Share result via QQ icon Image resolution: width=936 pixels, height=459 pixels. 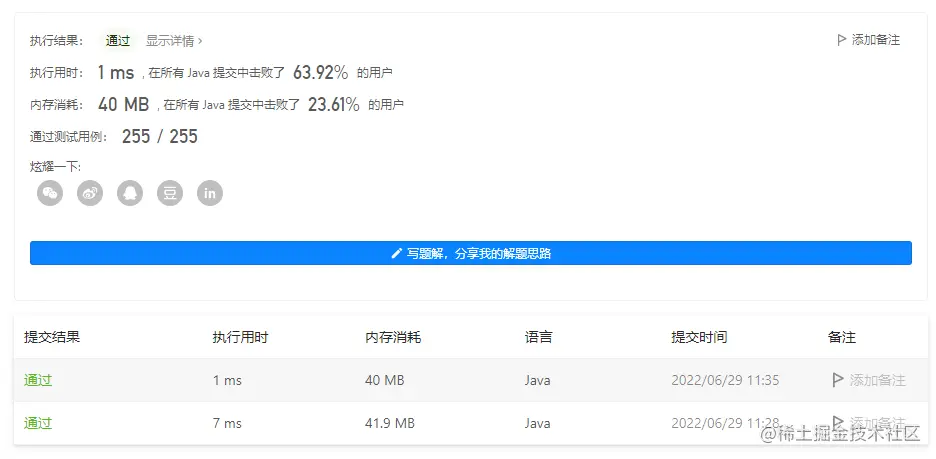click(130, 193)
